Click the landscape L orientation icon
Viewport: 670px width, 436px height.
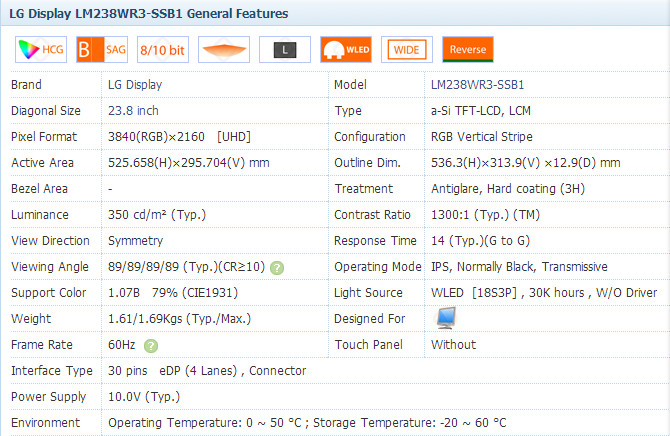[285, 50]
